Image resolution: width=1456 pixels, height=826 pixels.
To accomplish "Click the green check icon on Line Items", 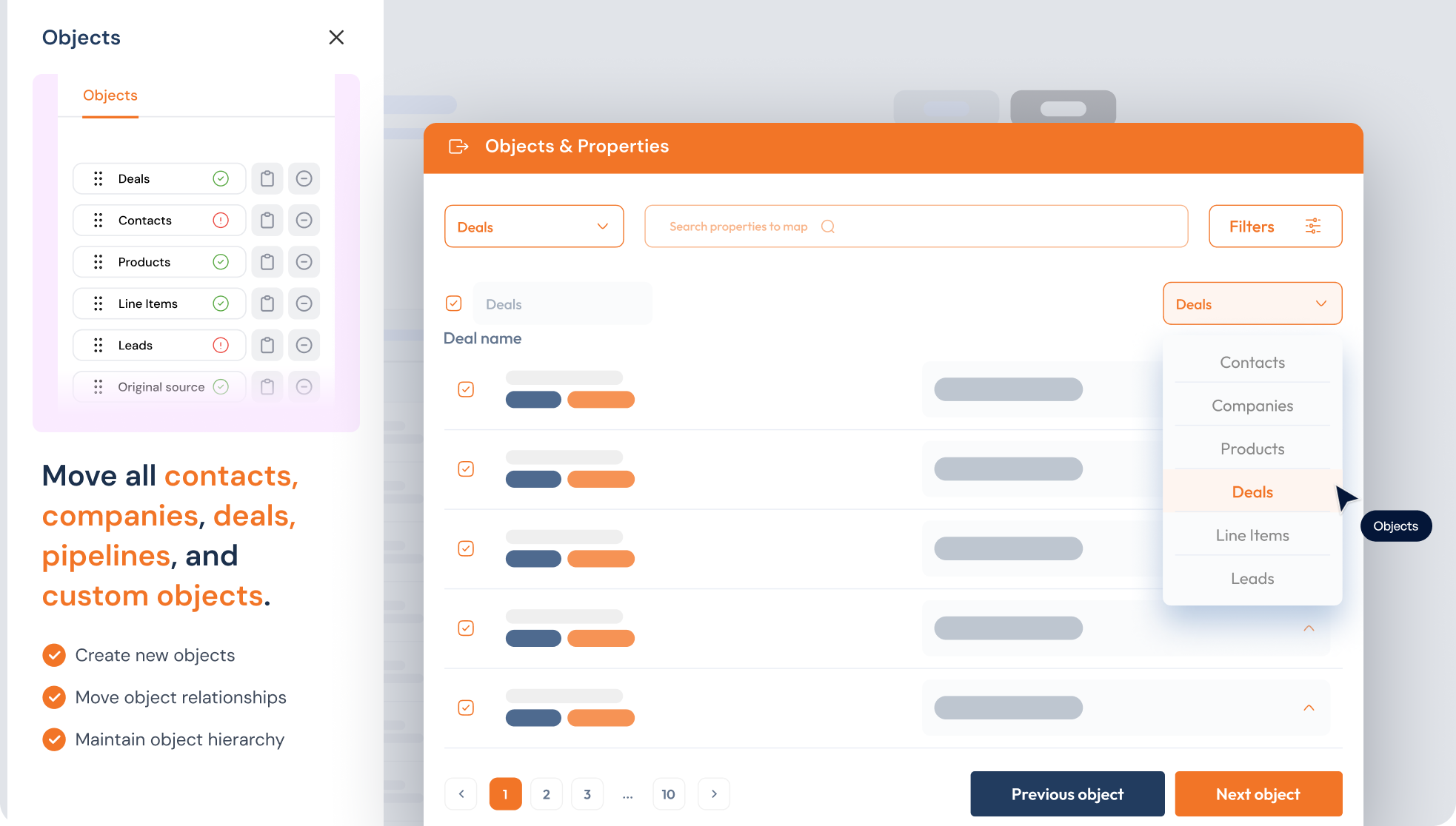I will tap(221, 303).
